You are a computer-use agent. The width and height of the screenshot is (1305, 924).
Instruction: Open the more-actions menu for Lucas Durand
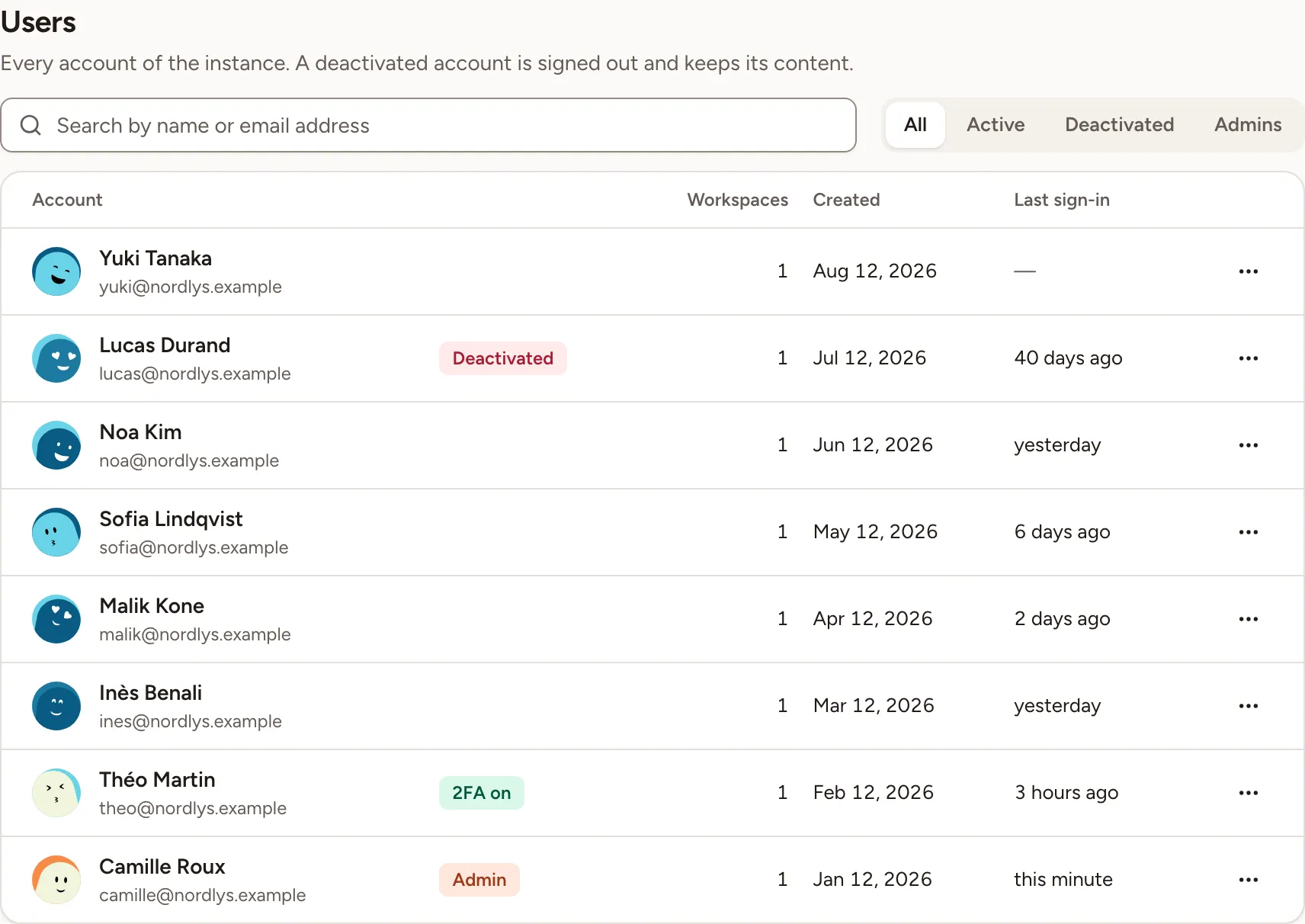tap(1248, 358)
